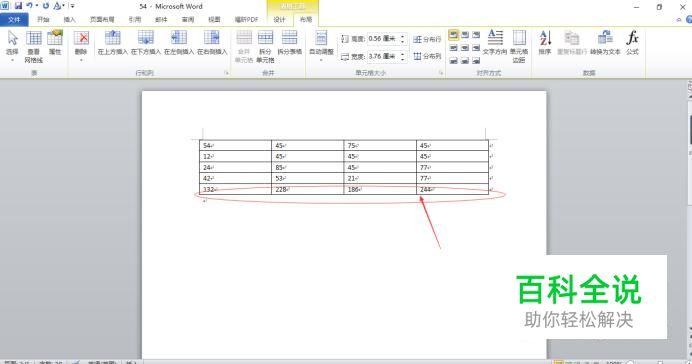Viewport: 692px width, 364px height.
Task: Increase row height with up spinner
Action: [402, 37]
